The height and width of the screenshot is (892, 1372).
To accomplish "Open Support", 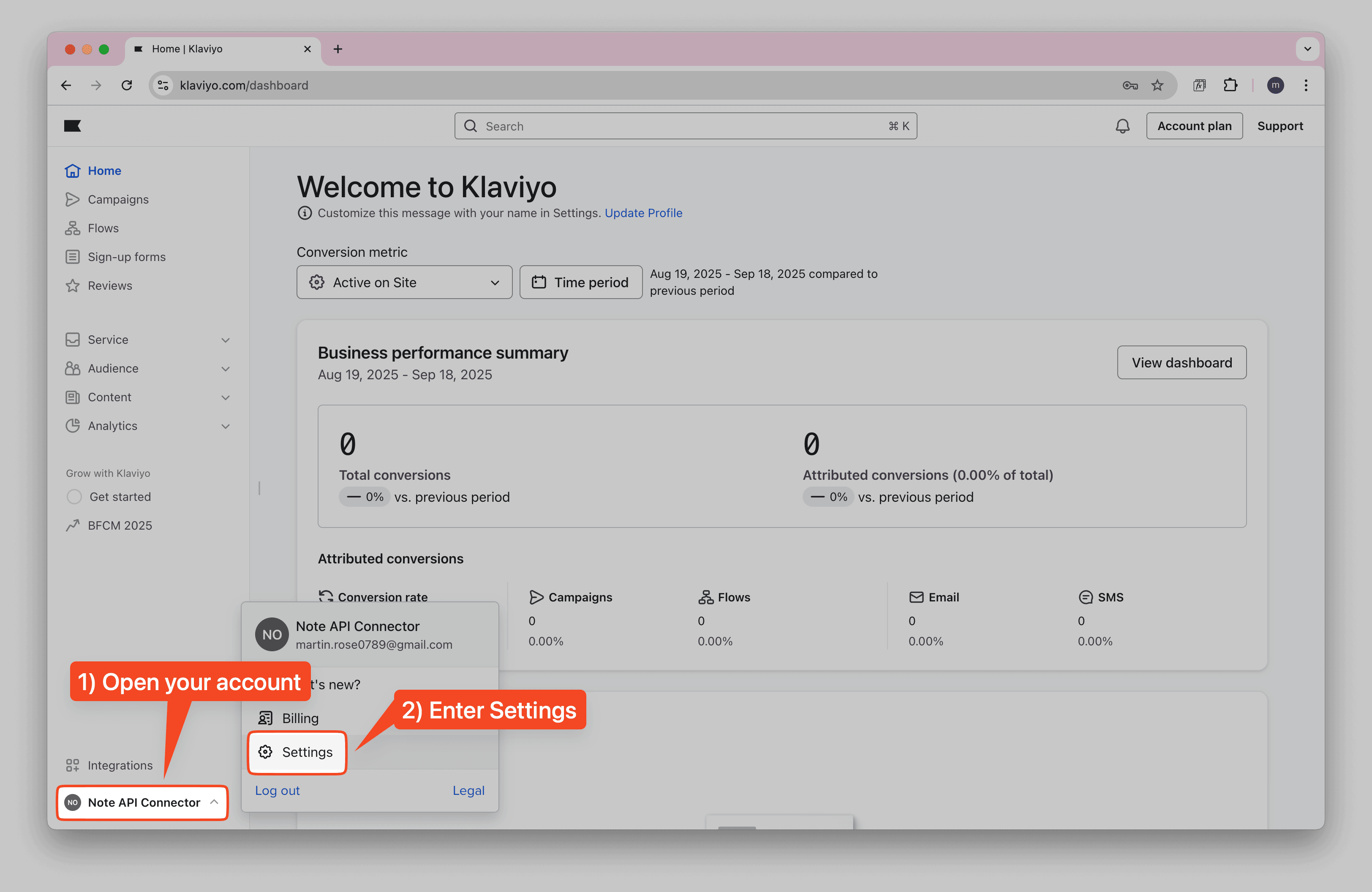I will 1280,125.
